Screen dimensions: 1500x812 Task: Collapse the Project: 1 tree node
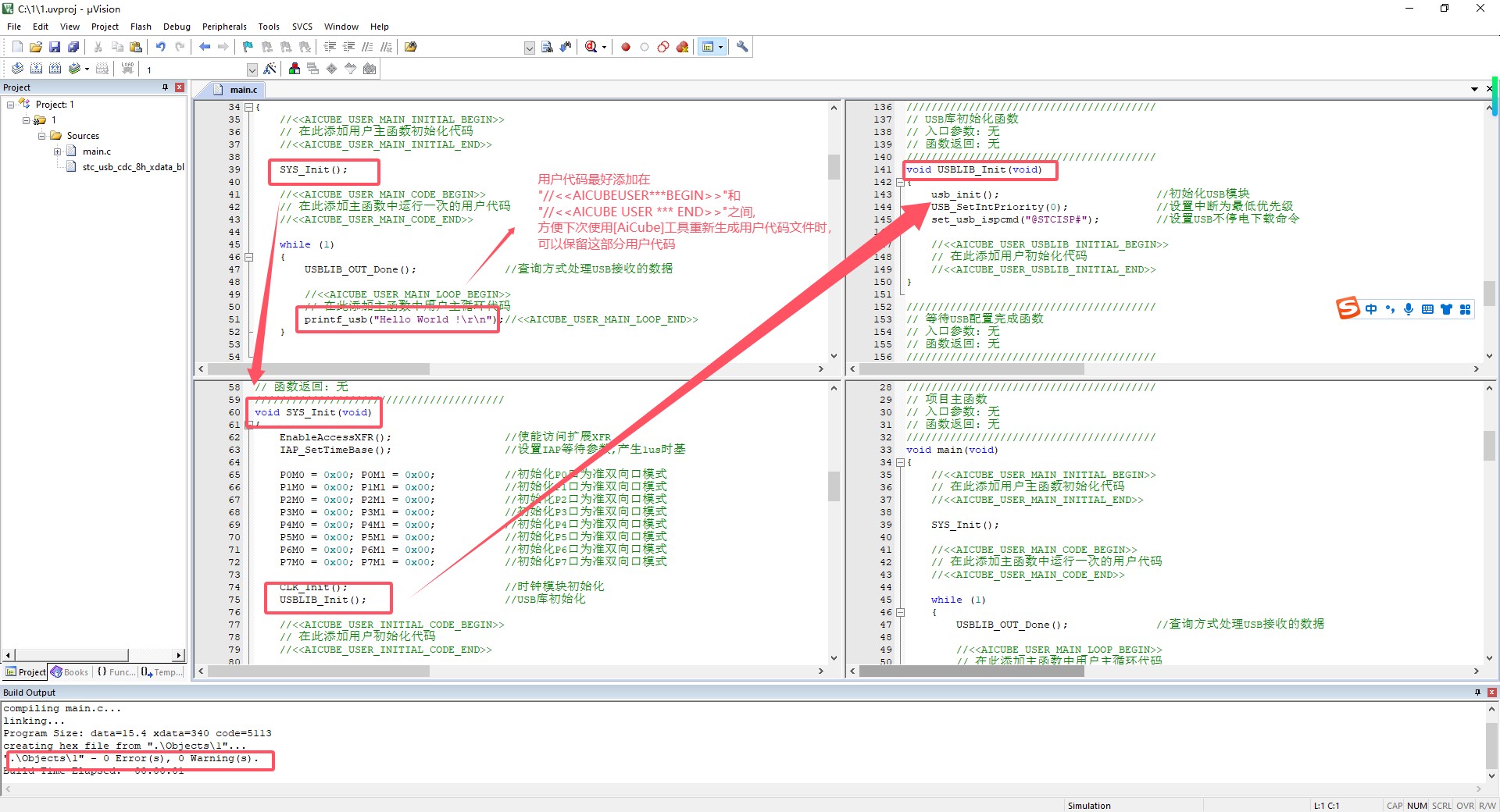(10, 105)
